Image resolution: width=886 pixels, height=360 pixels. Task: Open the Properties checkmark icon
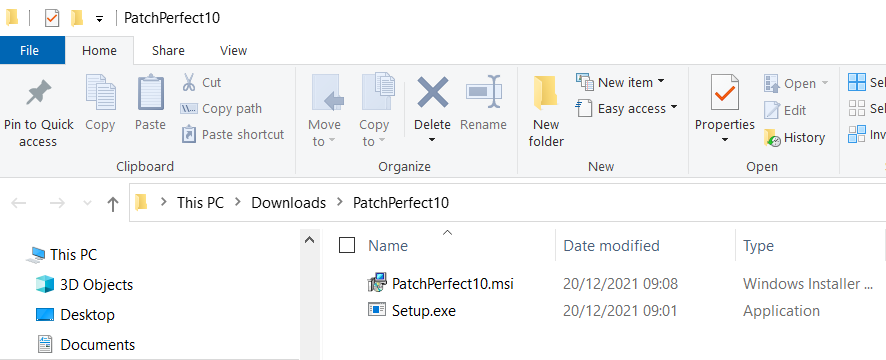pyautogui.click(x=725, y=93)
